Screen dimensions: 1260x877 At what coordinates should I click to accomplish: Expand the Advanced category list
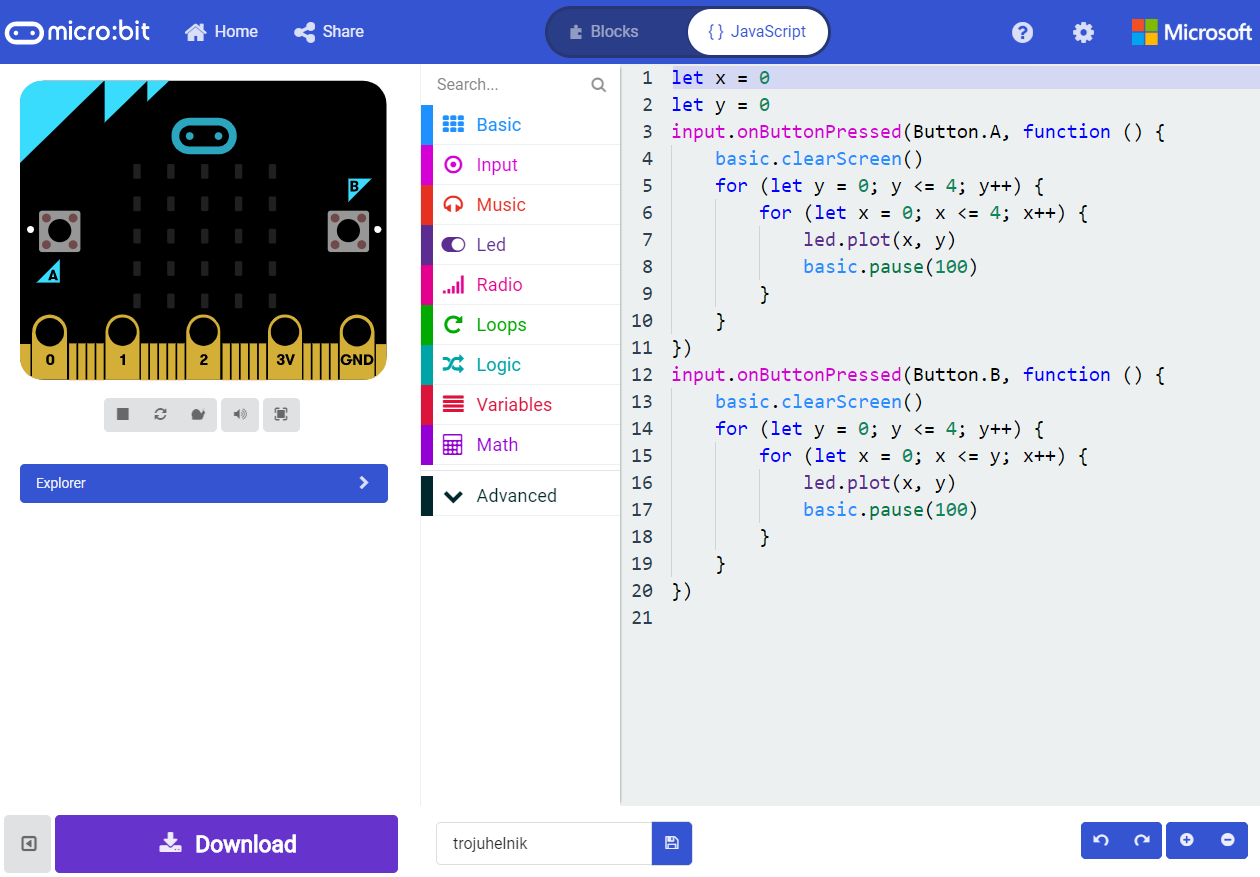tap(517, 495)
